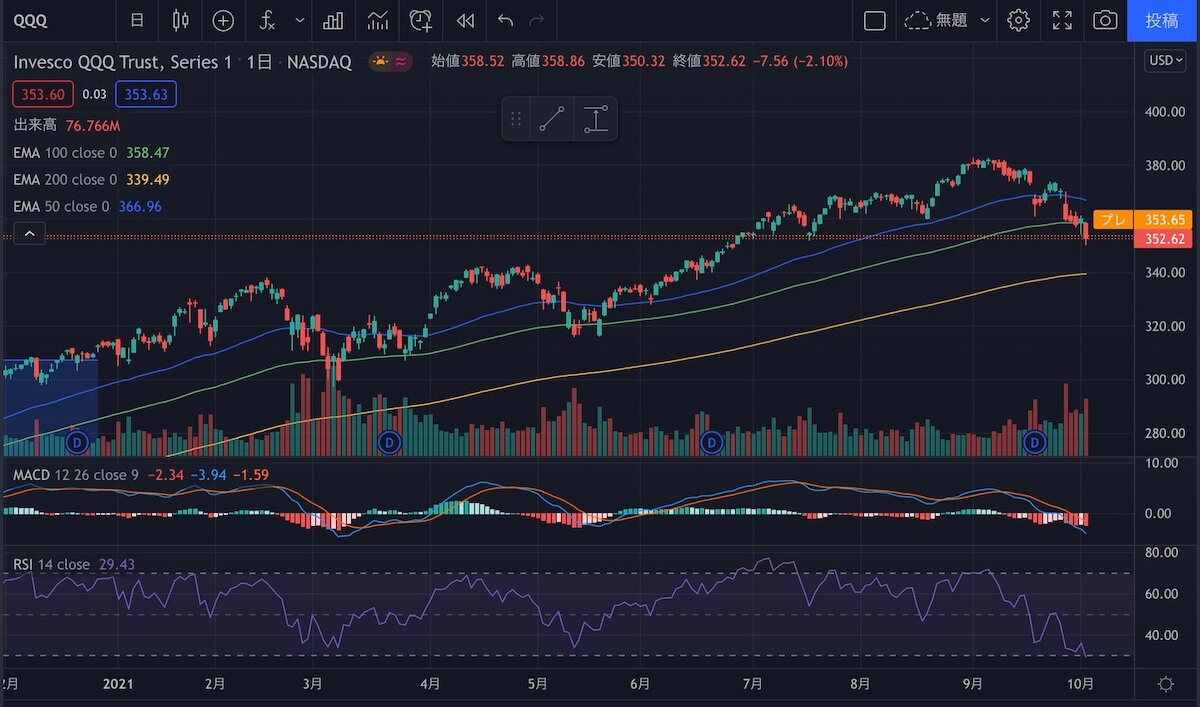Viewport: 1200px width, 707px height.
Task: Open candlestick chart style selector
Action: (x=180, y=20)
